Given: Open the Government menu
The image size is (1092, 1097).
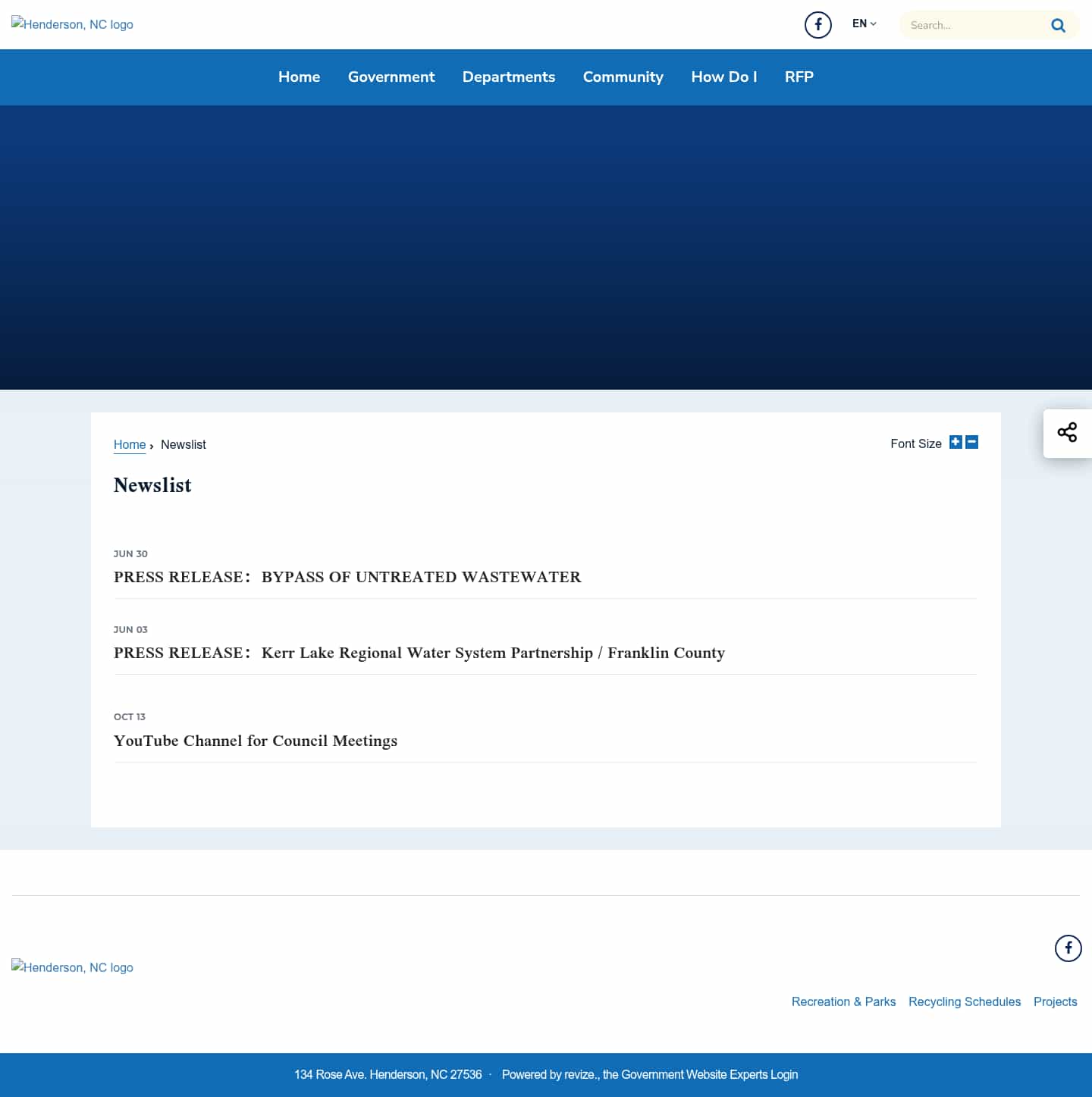Looking at the screenshot, I should (x=391, y=77).
